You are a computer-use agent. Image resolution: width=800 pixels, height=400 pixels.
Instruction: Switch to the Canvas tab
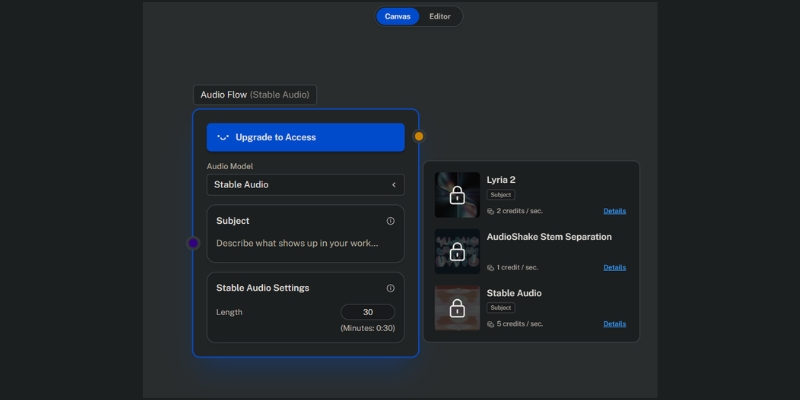397,16
